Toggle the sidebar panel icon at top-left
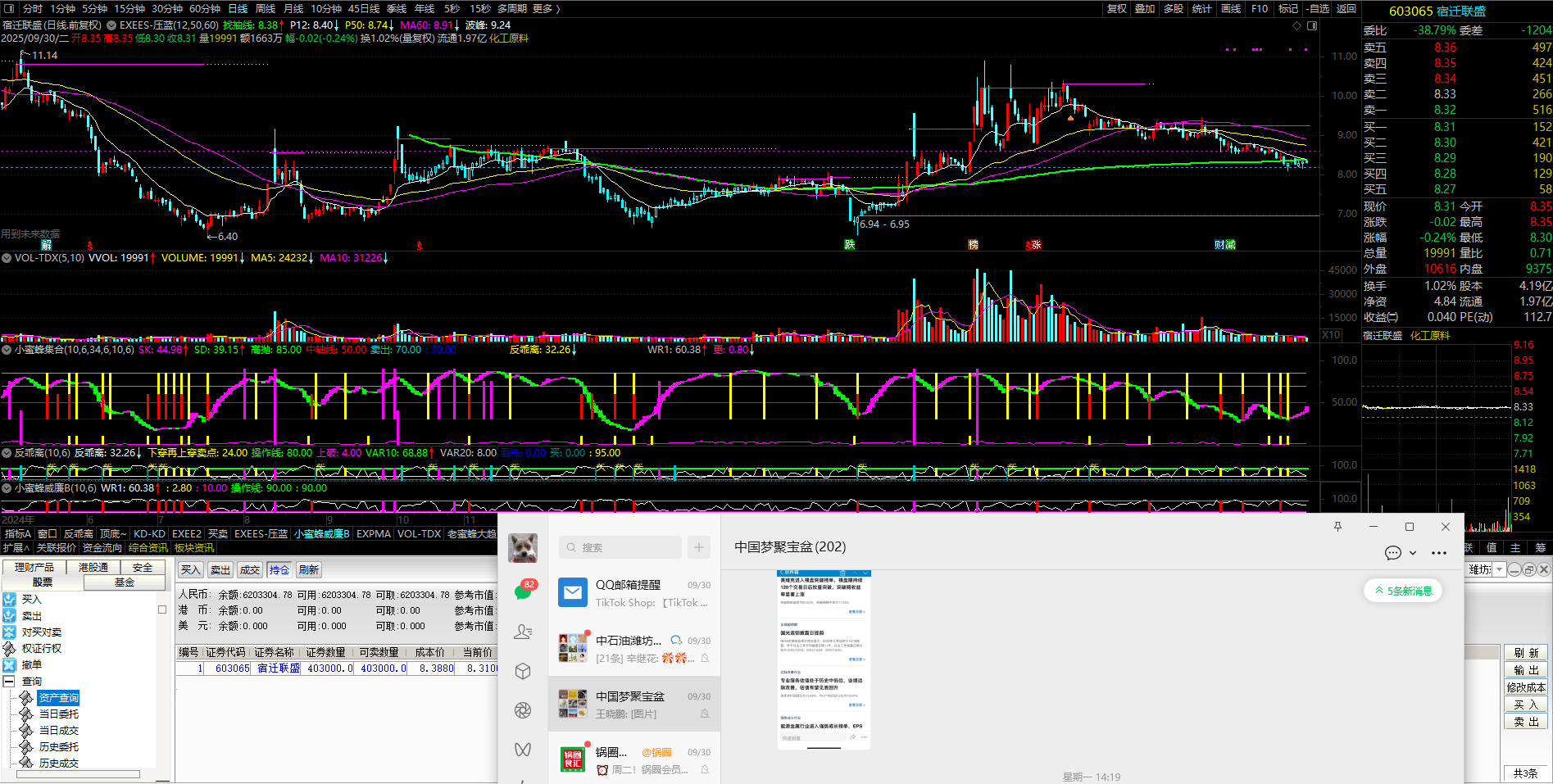Screen dimensions: 1553x784 [x=9, y=9]
